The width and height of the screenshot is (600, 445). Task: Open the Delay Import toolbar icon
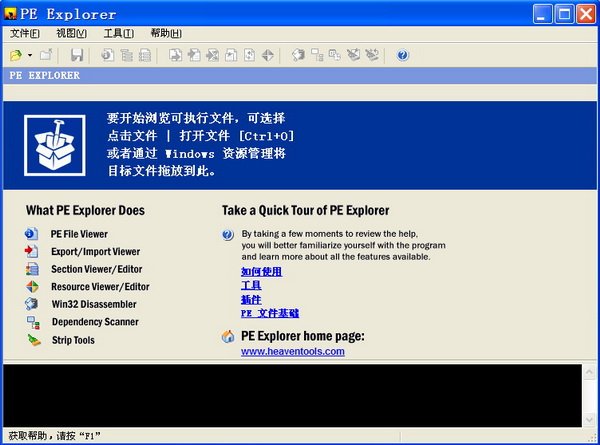[x=212, y=55]
